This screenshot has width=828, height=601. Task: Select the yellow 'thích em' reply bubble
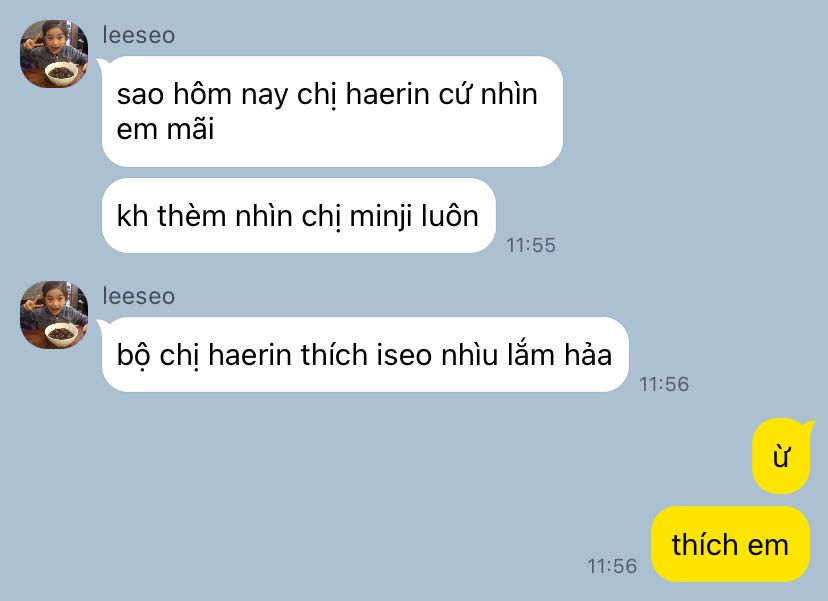click(730, 544)
